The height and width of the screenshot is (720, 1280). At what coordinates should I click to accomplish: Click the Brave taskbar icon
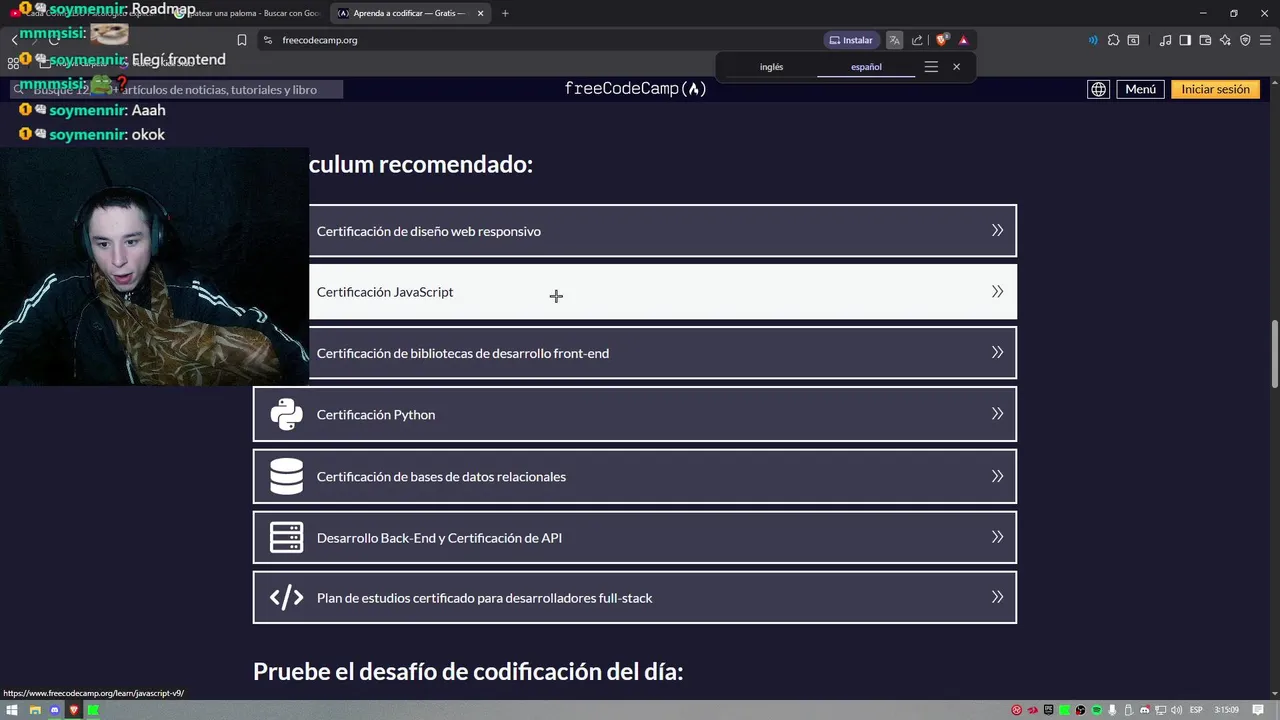74,710
